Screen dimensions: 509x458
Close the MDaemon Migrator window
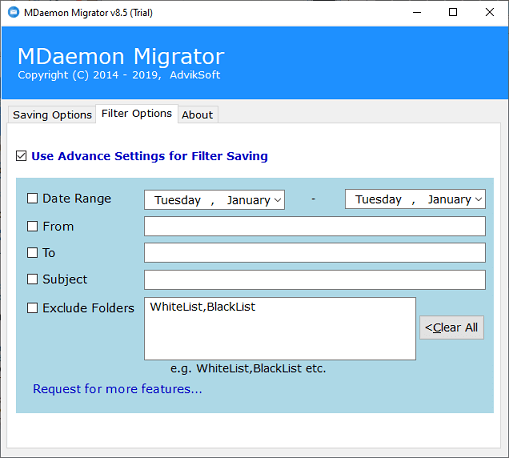(490, 13)
